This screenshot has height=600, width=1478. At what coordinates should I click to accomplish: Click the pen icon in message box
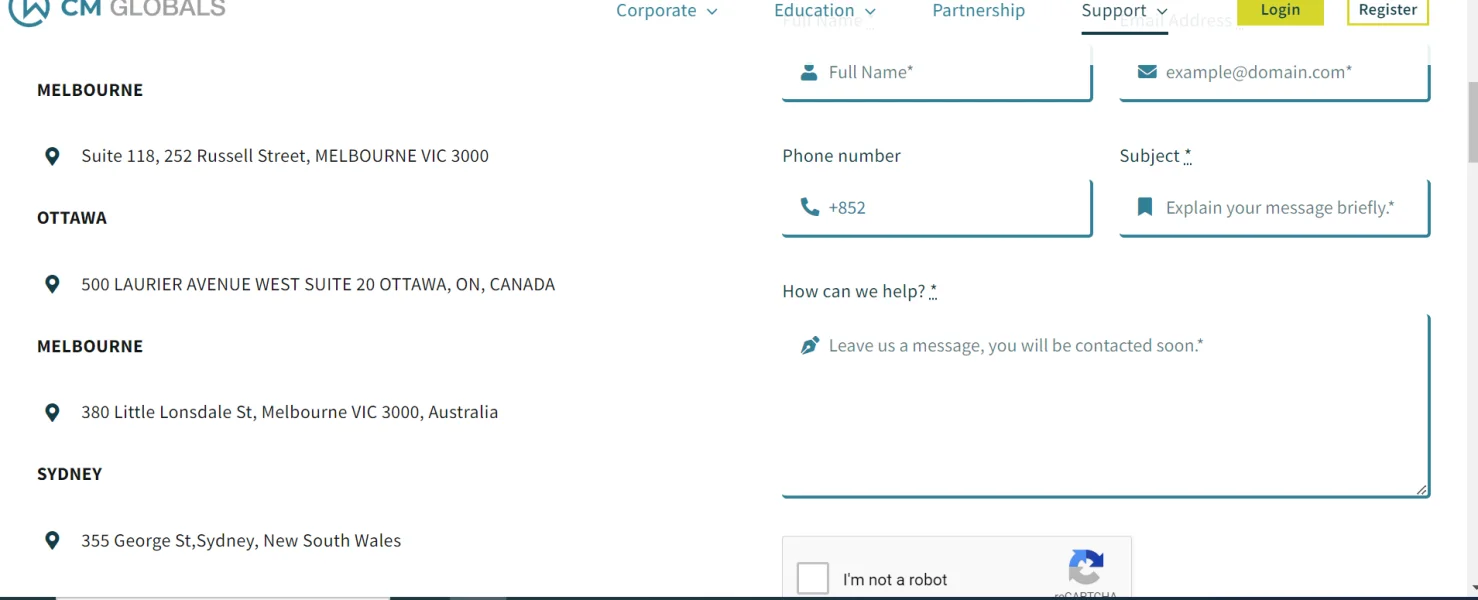click(810, 346)
